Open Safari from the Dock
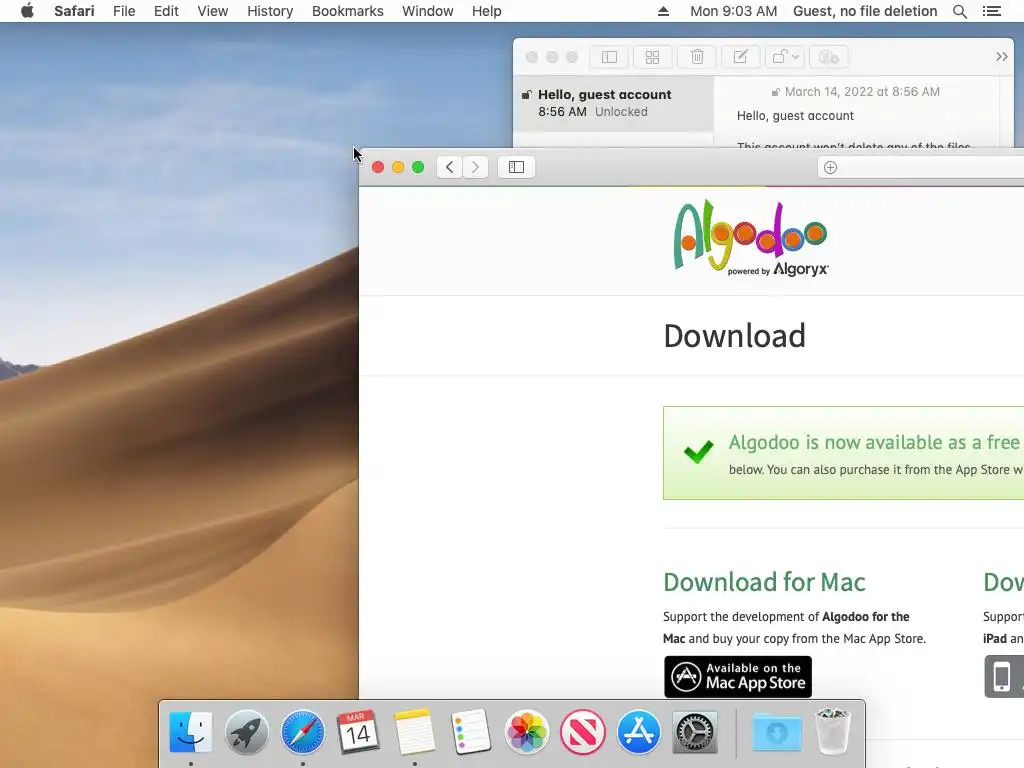 point(302,732)
